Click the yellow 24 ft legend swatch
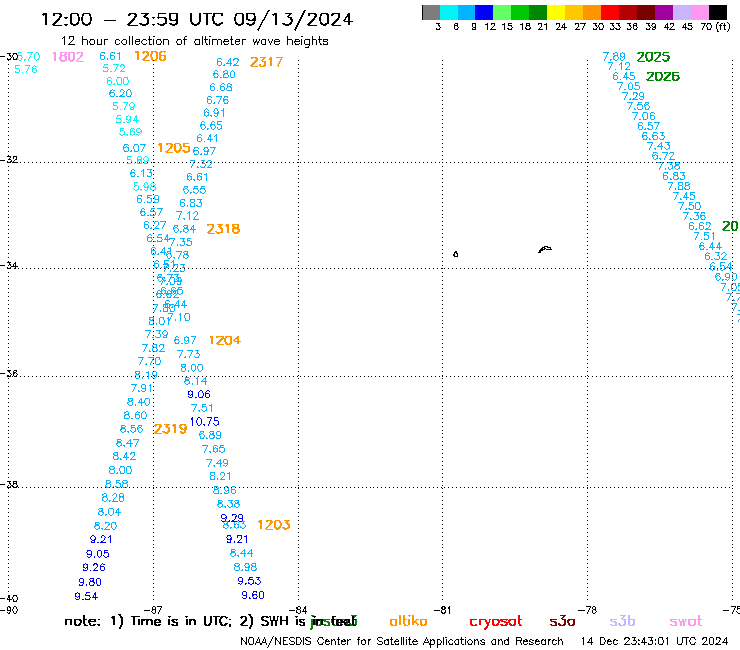This screenshot has width=740, height=650. (556, 12)
